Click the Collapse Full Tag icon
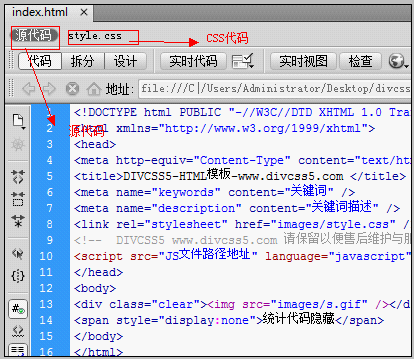 coord(18,177)
